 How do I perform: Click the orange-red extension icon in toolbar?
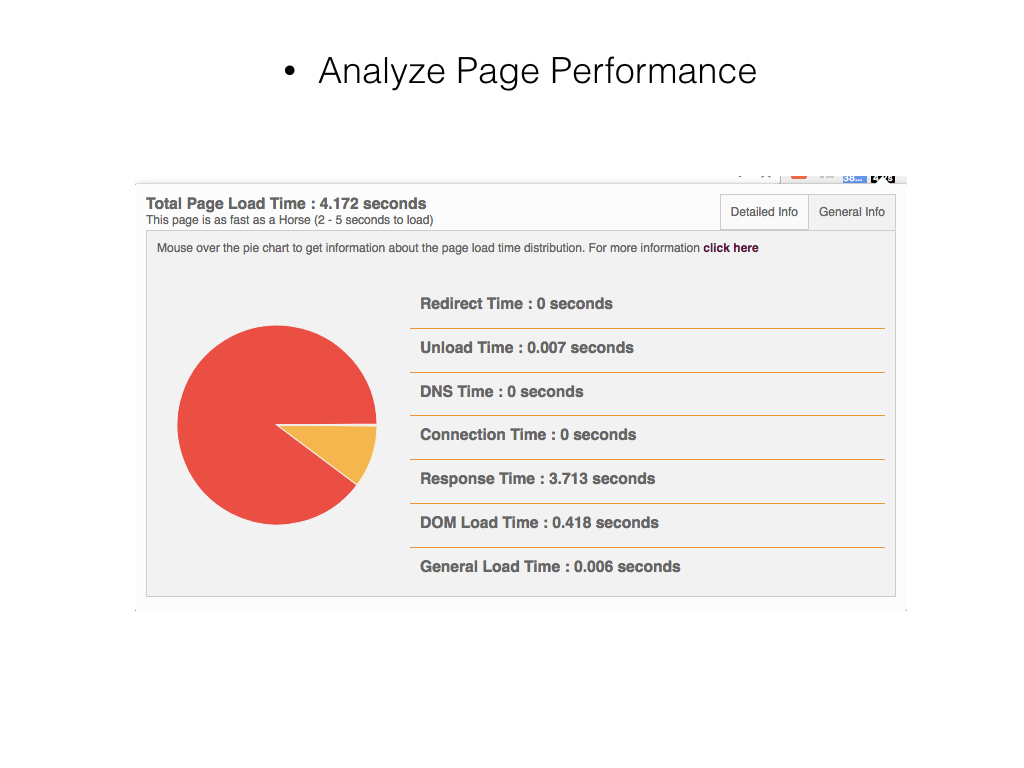(799, 176)
